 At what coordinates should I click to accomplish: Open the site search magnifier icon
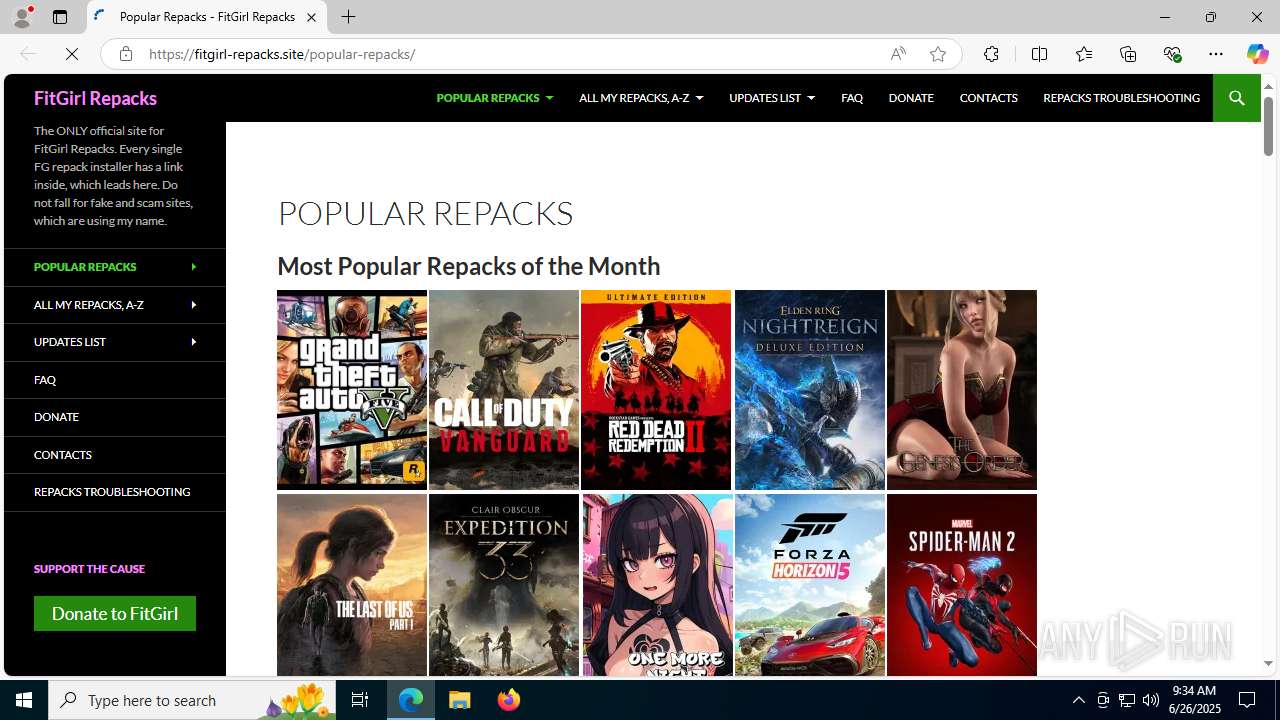click(1236, 98)
